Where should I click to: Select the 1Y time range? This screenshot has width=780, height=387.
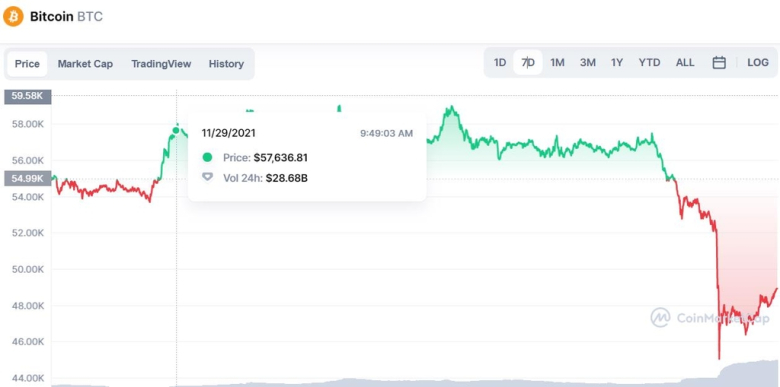click(617, 63)
